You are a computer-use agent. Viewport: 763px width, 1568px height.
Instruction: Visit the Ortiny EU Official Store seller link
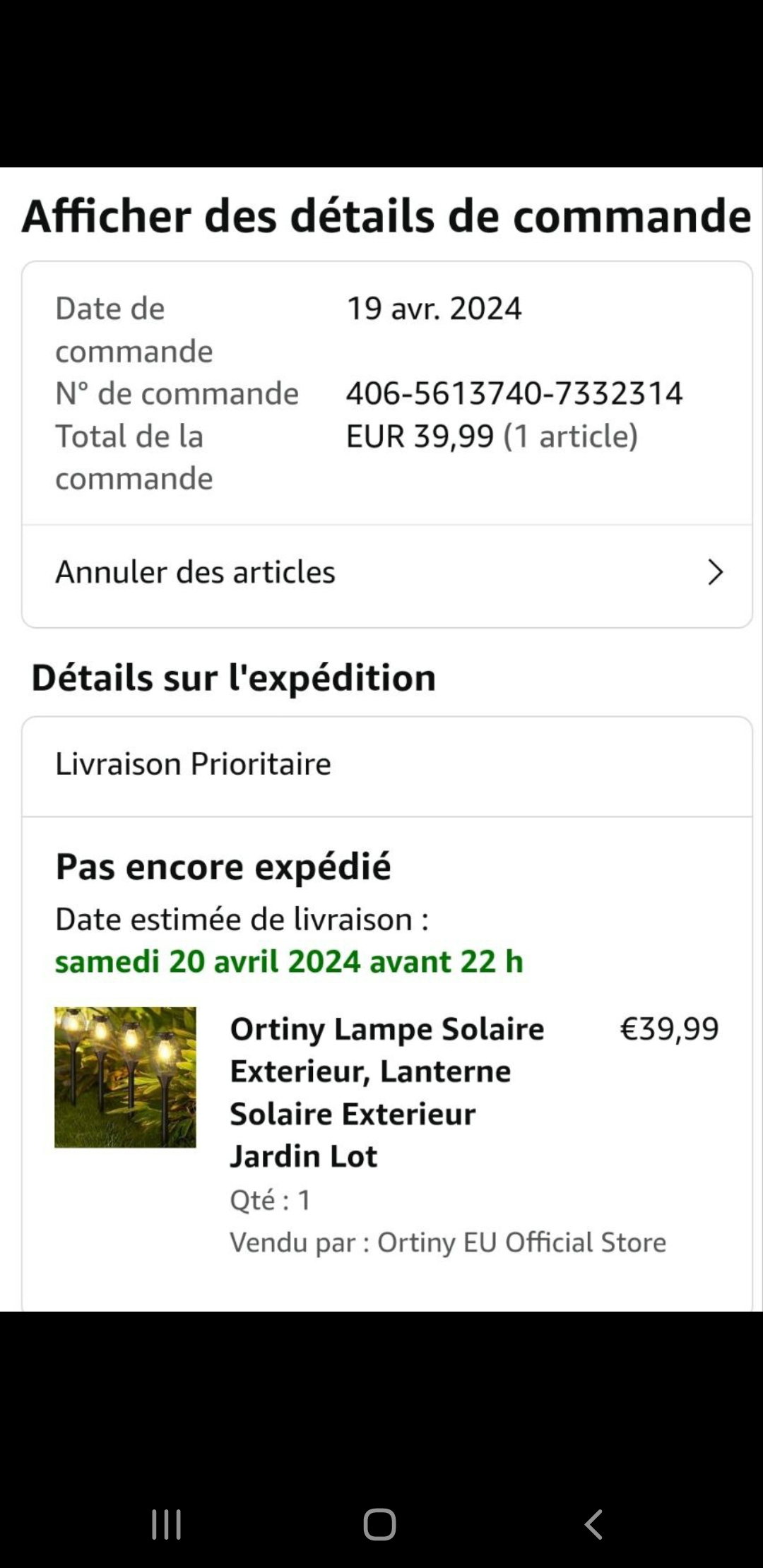(521, 1242)
